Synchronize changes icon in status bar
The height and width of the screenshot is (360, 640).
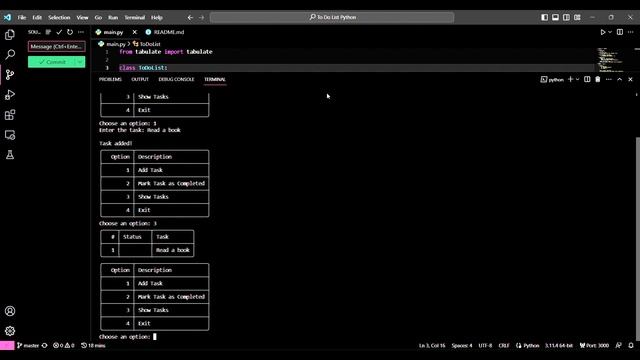point(44,345)
